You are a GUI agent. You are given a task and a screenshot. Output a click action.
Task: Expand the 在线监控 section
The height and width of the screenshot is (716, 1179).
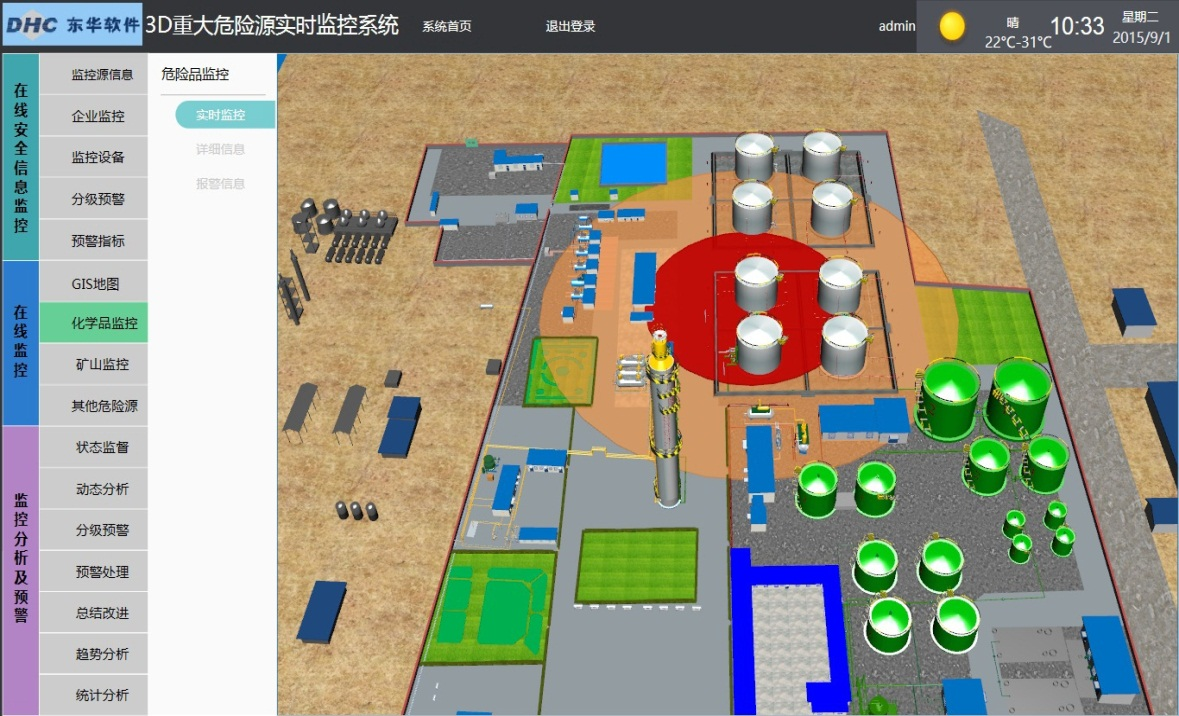pyautogui.click(x=21, y=343)
